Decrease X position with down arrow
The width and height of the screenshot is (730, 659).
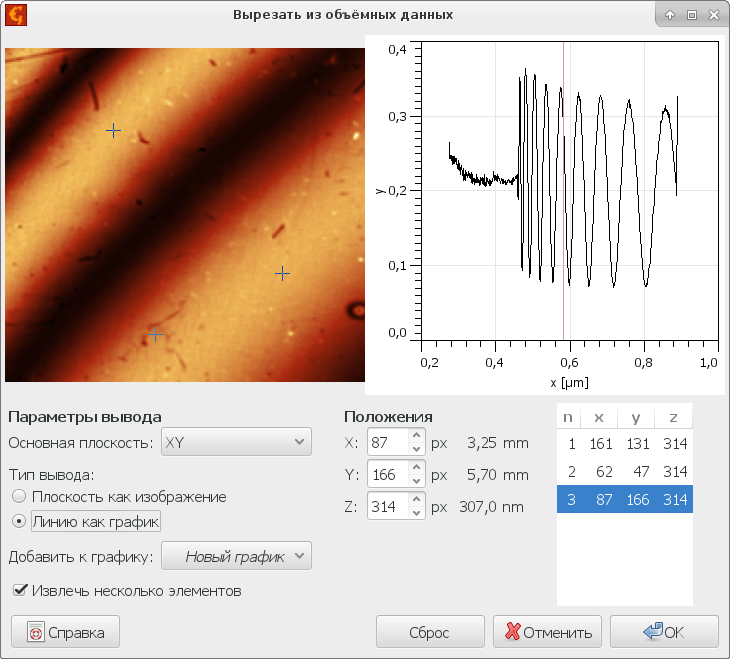416,449
